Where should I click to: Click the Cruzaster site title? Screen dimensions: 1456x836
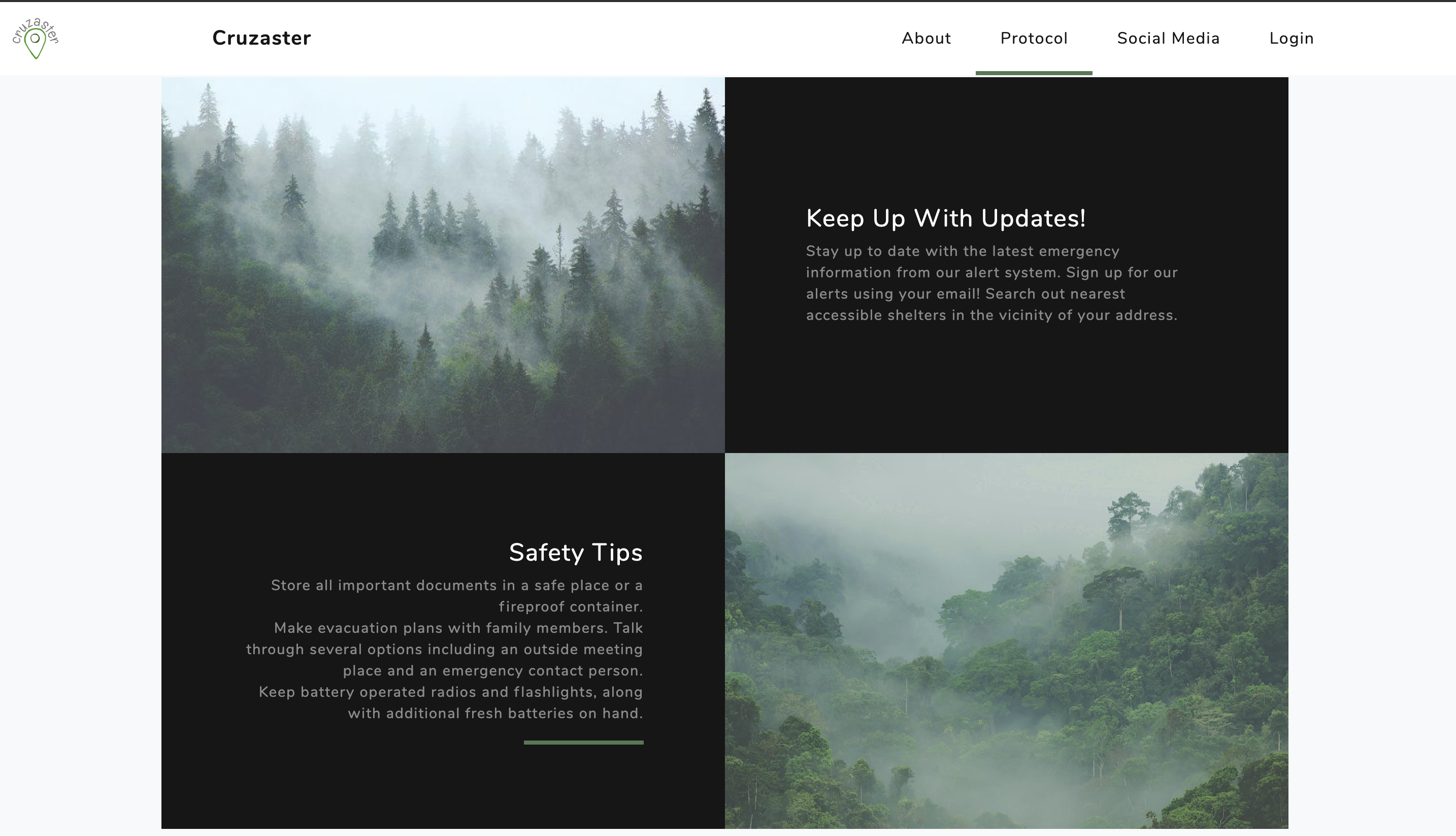[x=261, y=38]
